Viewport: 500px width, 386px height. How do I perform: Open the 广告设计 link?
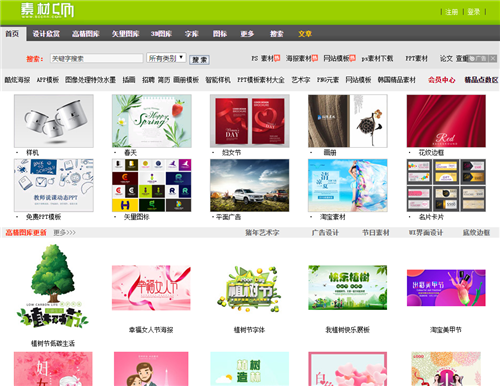pyautogui.click(x=325, y=233)
